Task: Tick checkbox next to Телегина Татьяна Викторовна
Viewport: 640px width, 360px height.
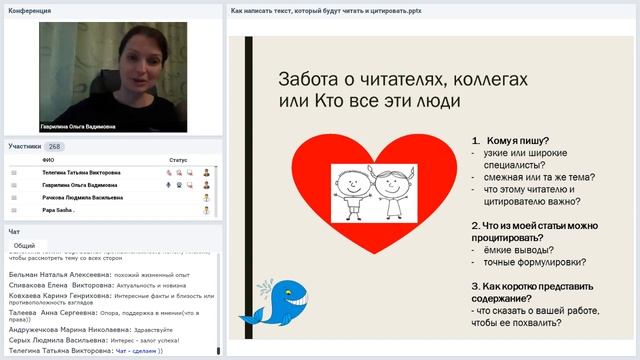Action: click(x=14, y=173)
